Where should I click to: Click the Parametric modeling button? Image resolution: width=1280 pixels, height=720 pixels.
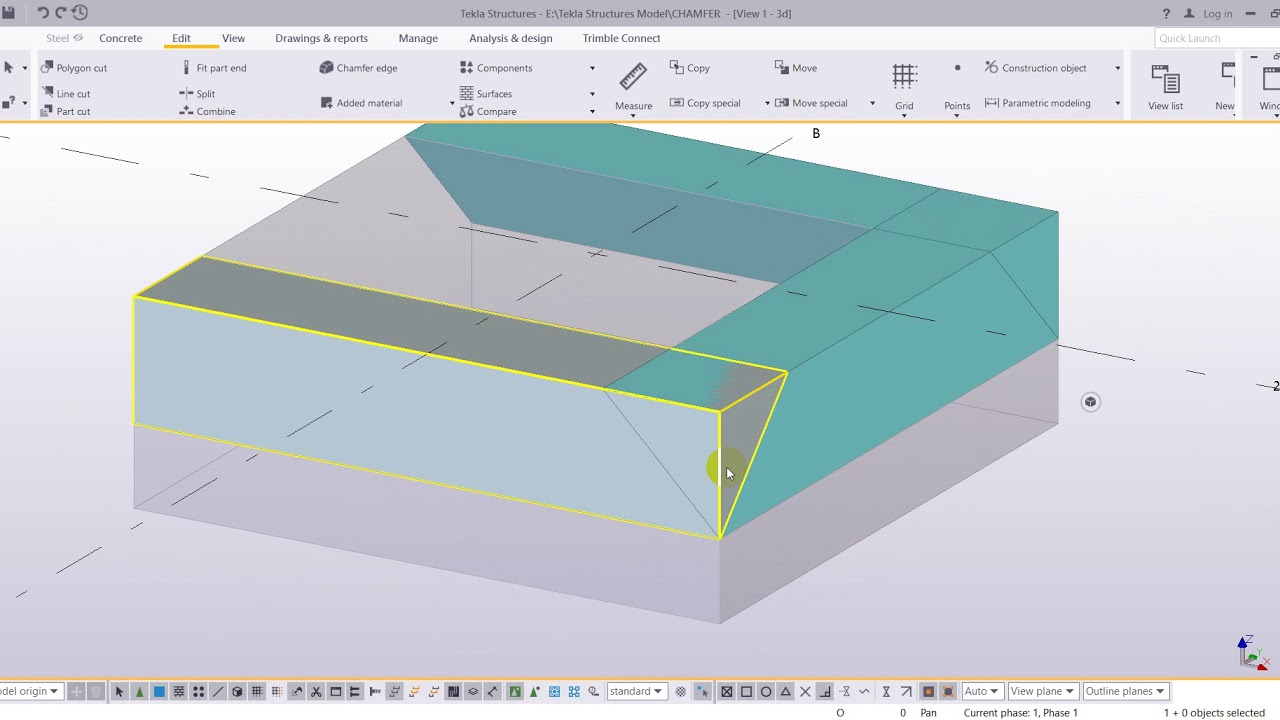click(x=1038, y=103)
